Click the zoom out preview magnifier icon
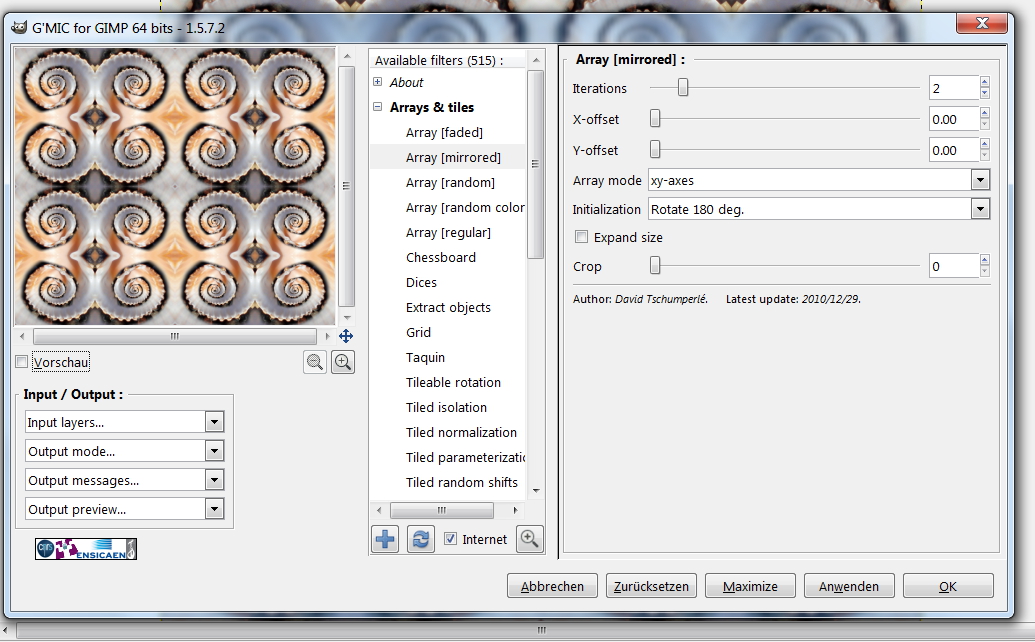 point(315,363)
